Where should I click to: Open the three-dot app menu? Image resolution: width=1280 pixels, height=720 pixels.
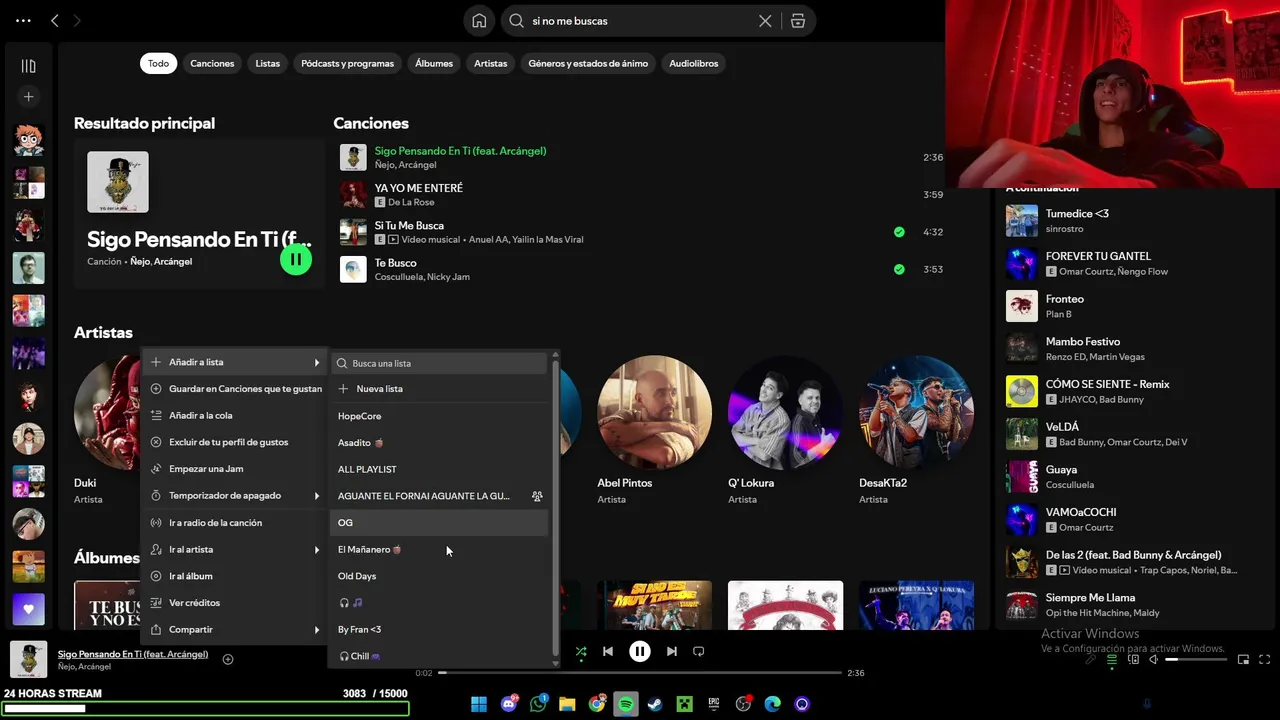click(x=23, y=20)
